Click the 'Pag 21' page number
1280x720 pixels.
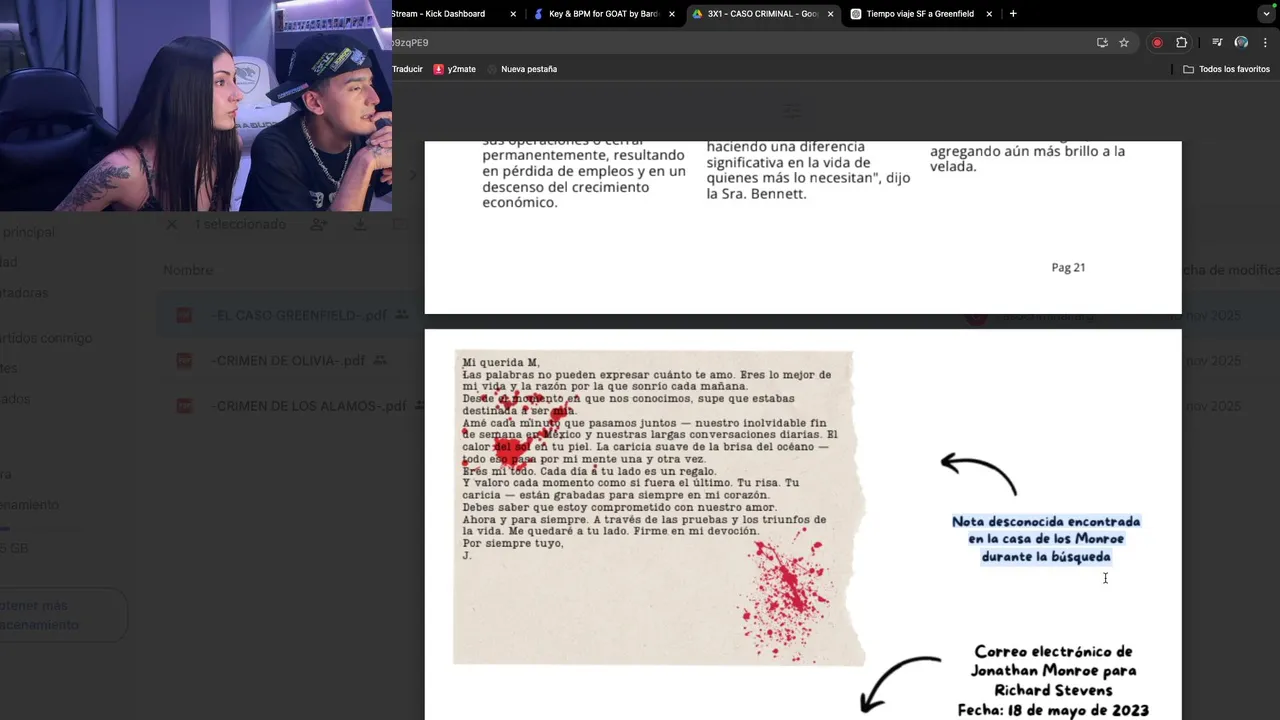tap(1068, 267)
